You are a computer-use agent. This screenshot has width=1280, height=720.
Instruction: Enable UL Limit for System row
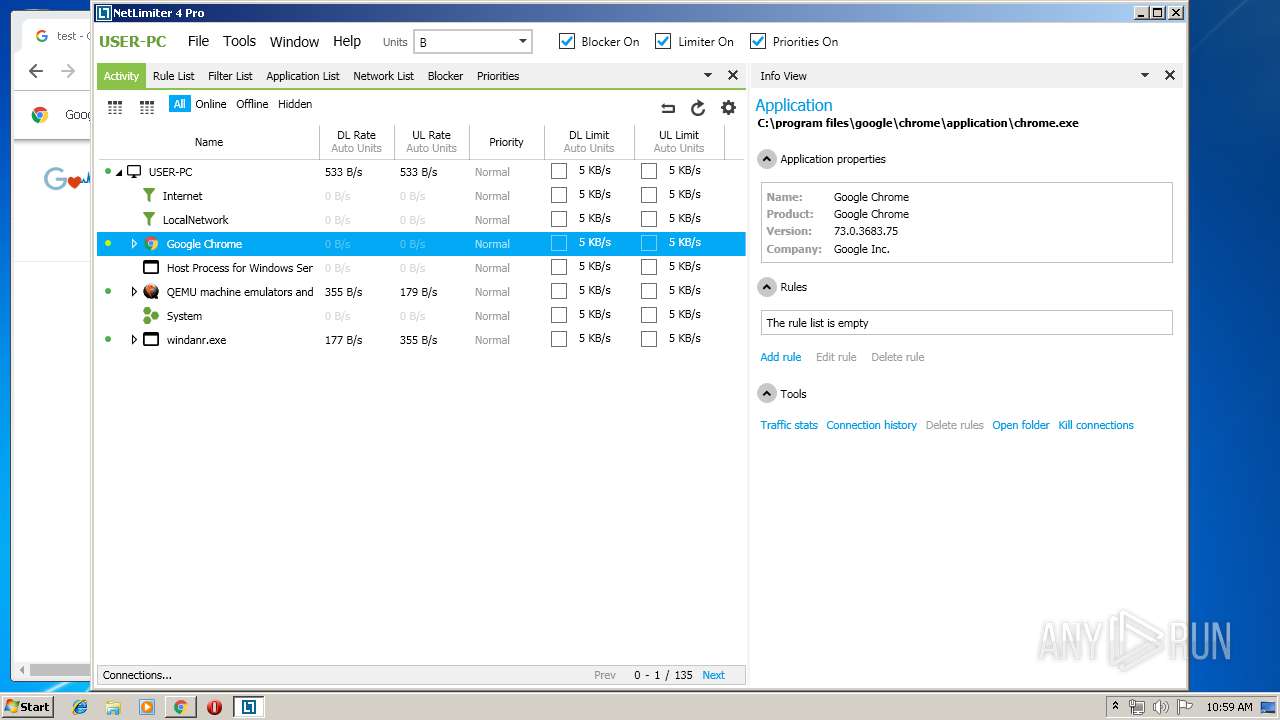click(649, 315)
